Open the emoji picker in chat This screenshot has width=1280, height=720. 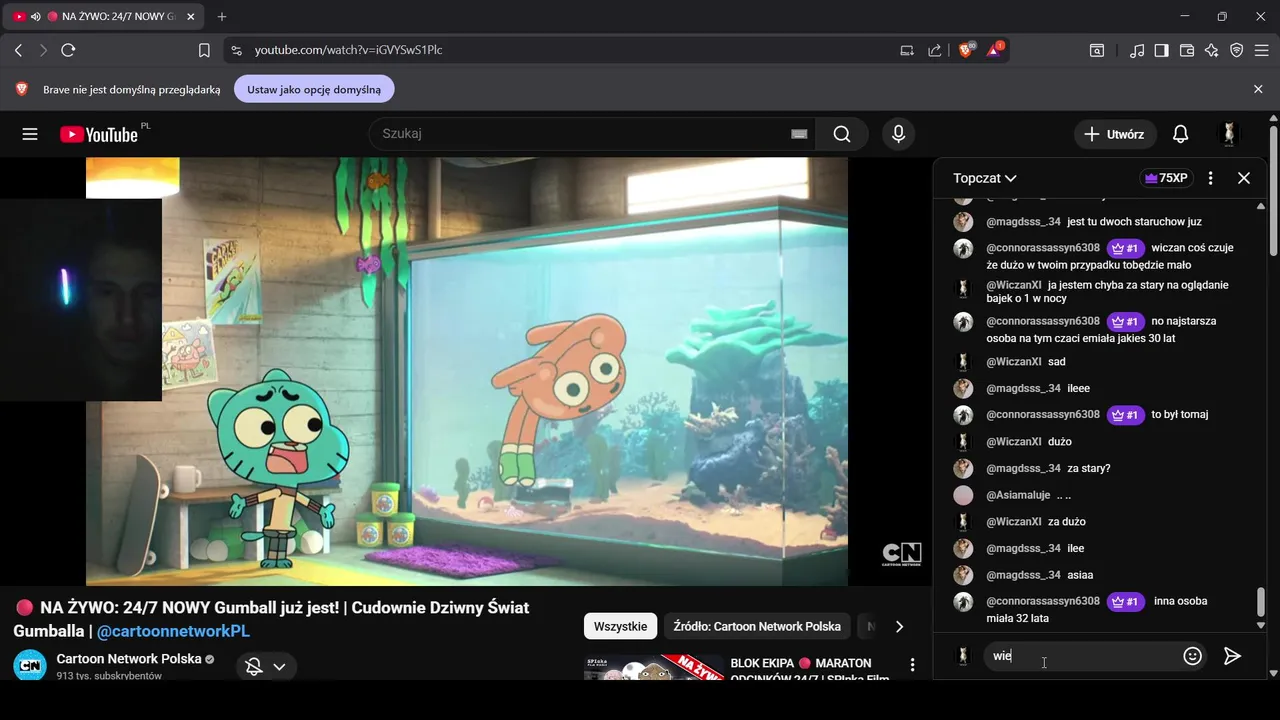[x=1192, y=656]
